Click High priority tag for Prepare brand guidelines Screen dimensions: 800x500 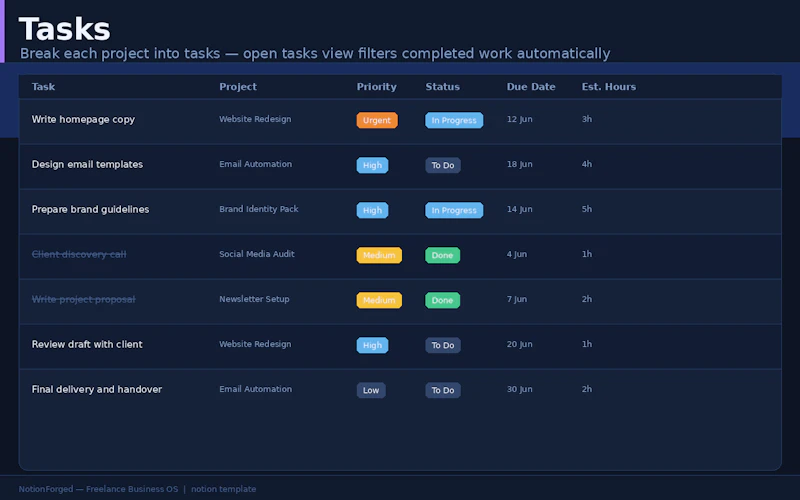(x=372, y=210)
